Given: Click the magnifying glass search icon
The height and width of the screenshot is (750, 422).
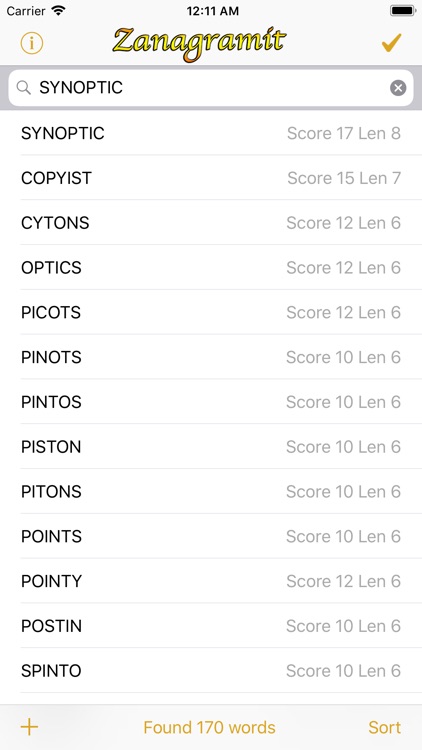Looking at the screenshot, I should pyautogui.click(x=23, y=88).
